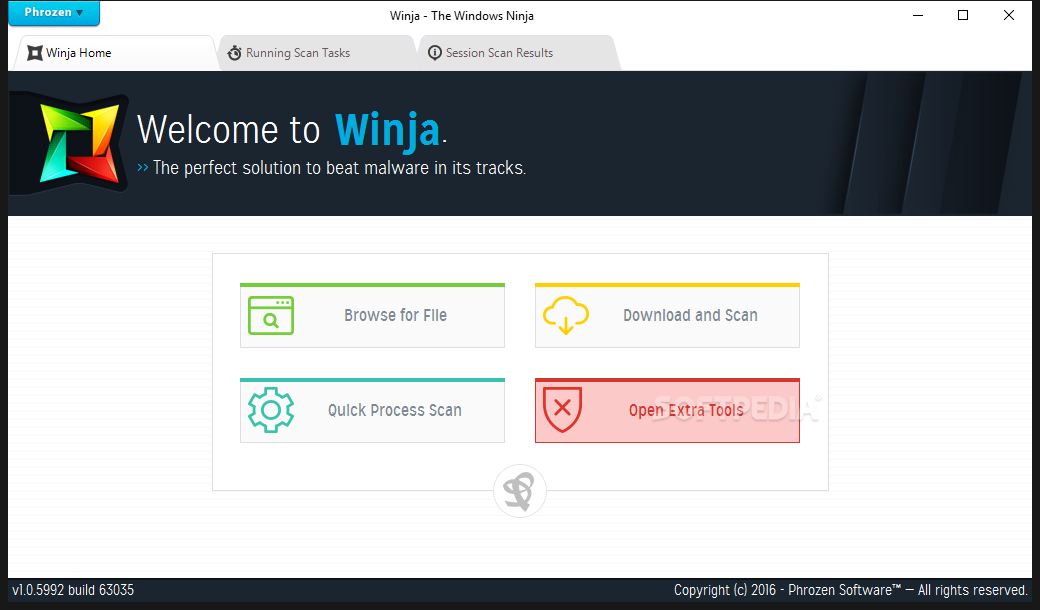
Task: Click the malware tagline text
Action: pos(339,168)
